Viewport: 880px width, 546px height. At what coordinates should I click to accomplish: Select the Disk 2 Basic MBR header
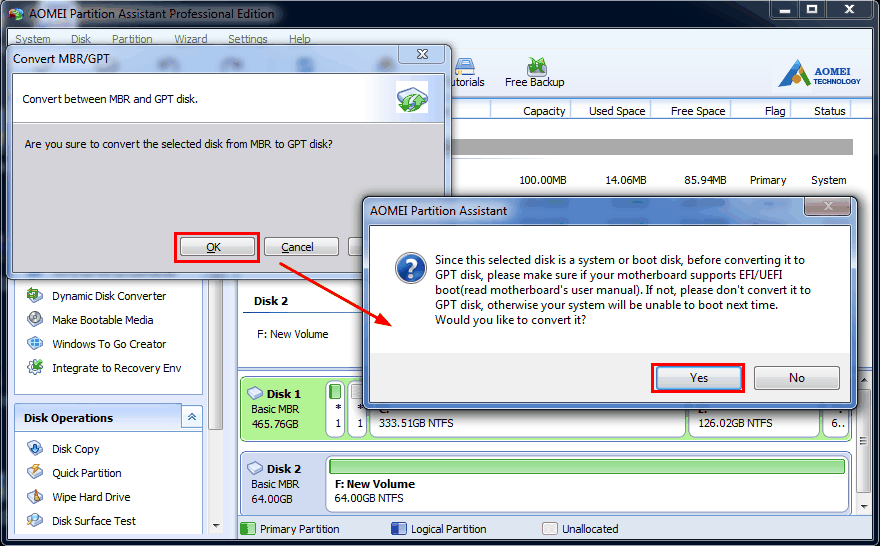tap(282, 483)
